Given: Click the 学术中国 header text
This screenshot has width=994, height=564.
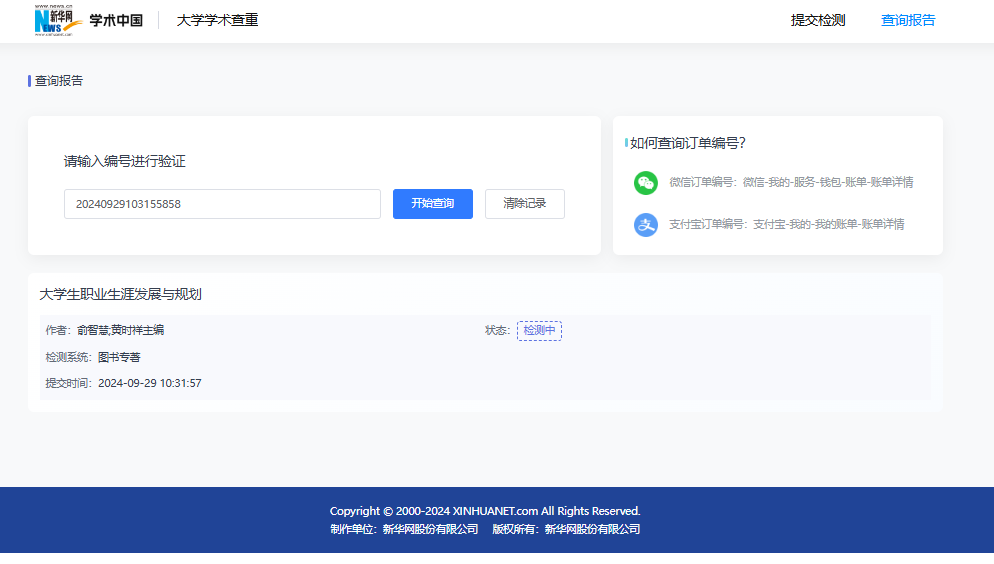Looking at the screenshot, I should (116, 20).
